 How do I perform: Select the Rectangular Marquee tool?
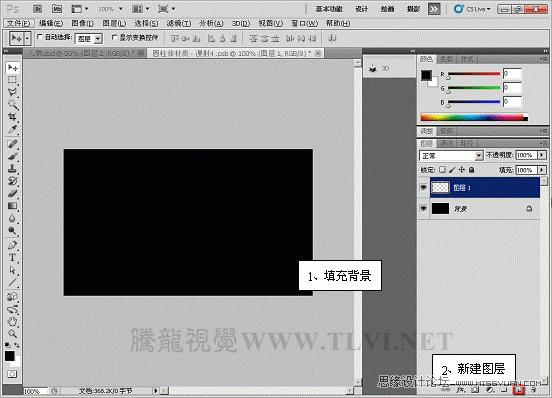click(13, 80)
